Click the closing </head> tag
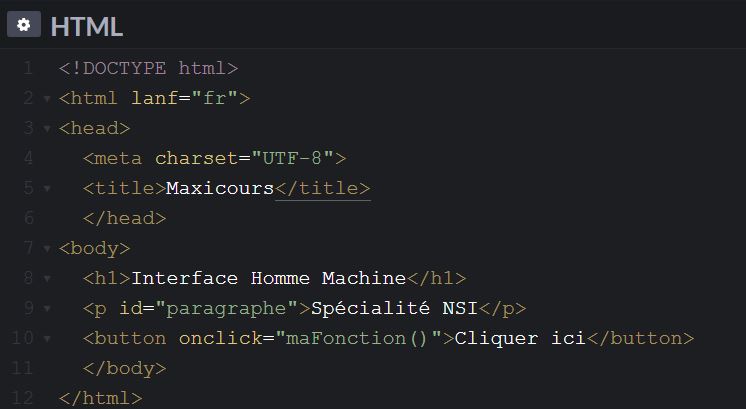The width and height of the screenshot is (746, 409). (125, 218)
